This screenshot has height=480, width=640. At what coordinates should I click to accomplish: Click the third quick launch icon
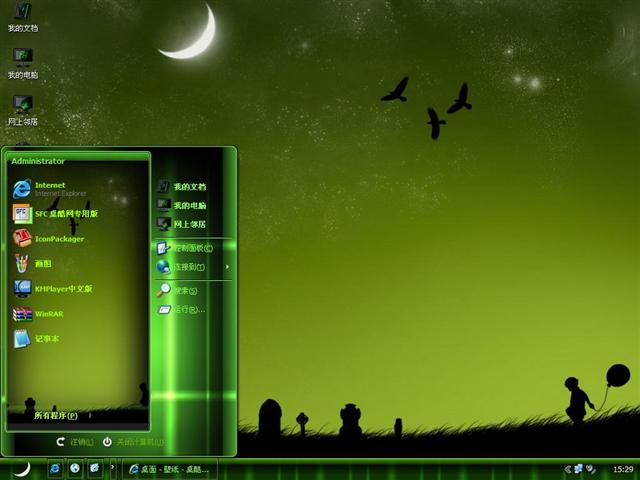[94, 468]
